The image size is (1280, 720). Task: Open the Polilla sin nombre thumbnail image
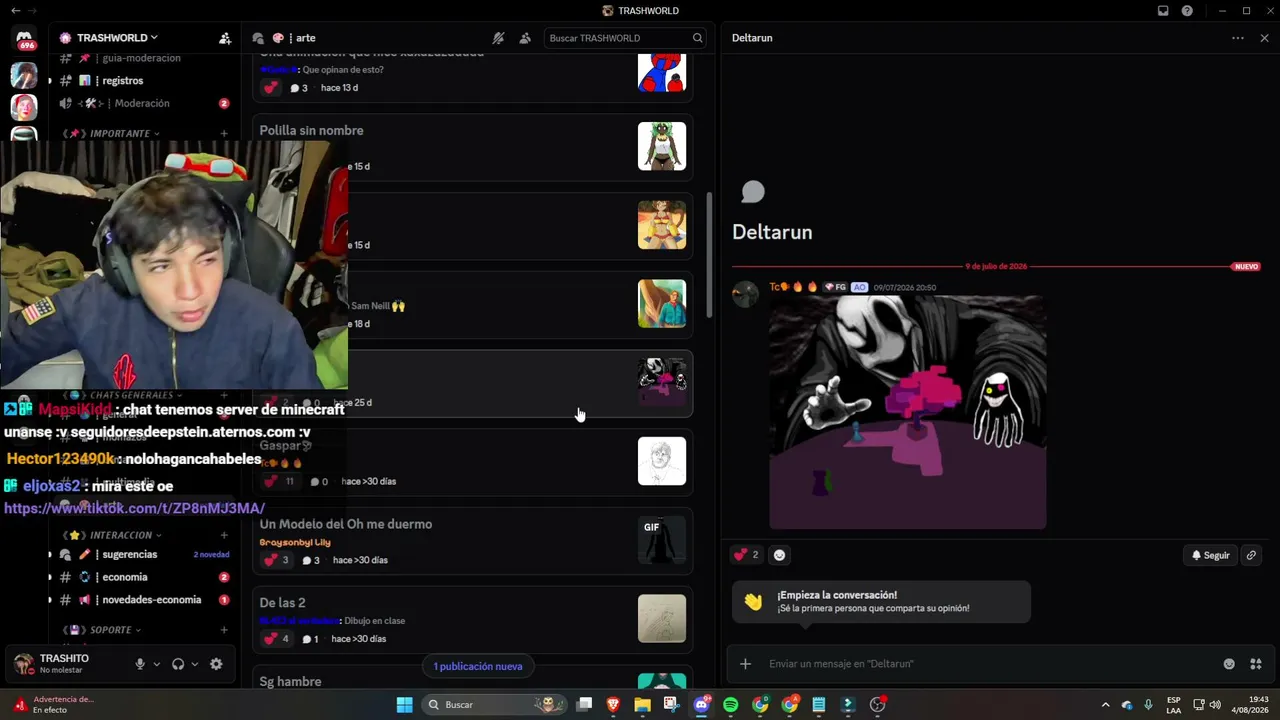[x=662, y=146]
